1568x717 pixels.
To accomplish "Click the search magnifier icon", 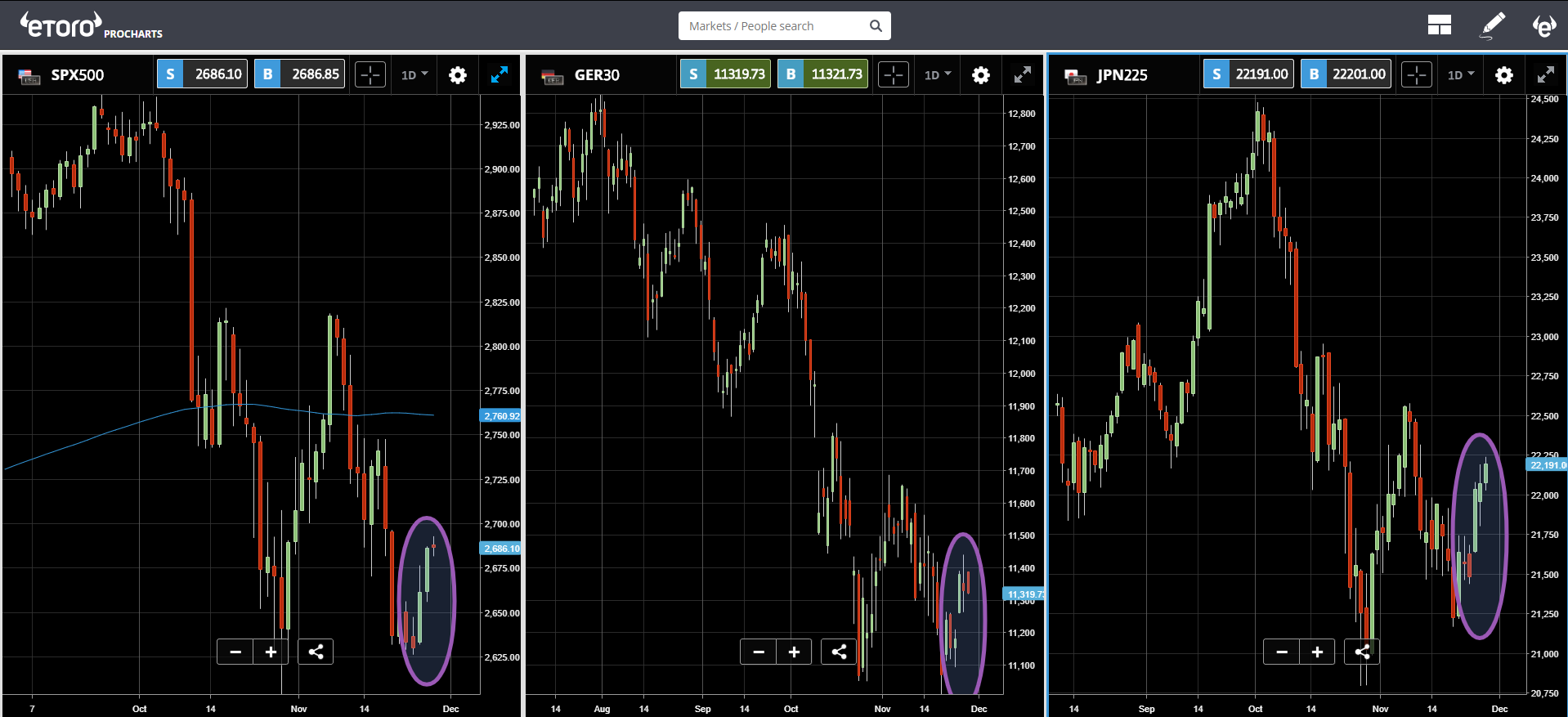I will click(x=876, y=26).
